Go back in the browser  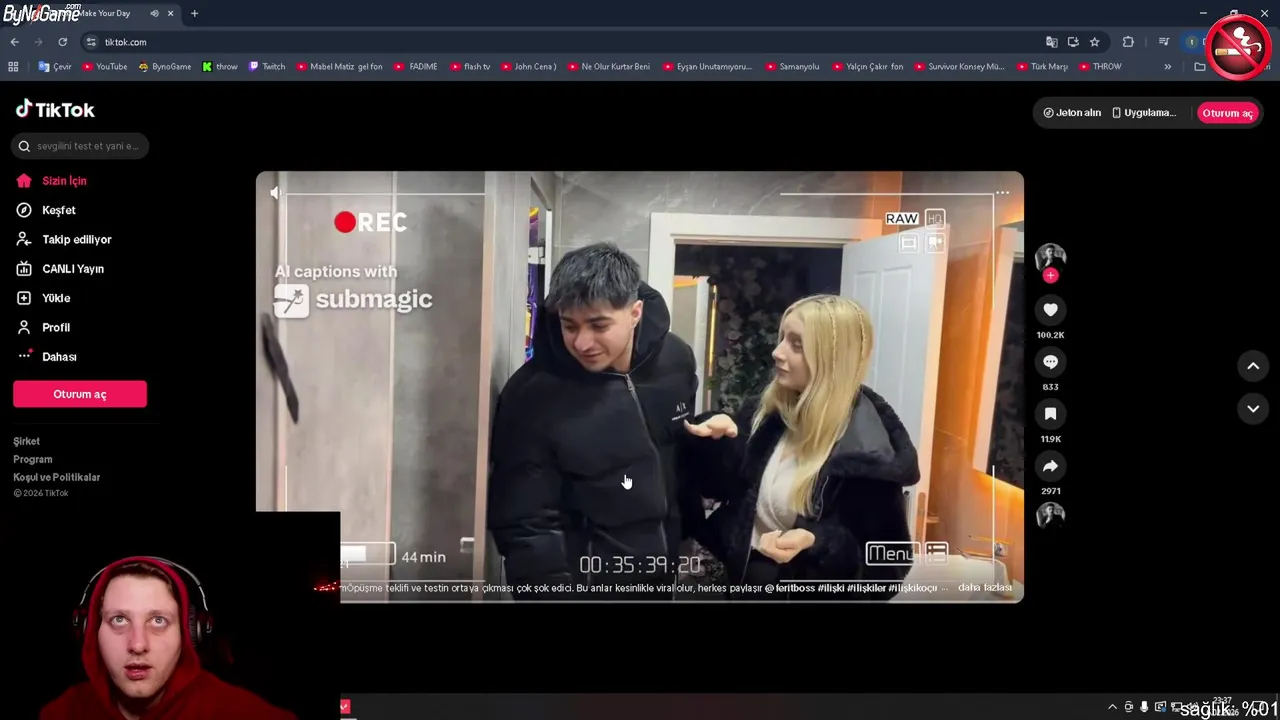click(x=14, y=42)
